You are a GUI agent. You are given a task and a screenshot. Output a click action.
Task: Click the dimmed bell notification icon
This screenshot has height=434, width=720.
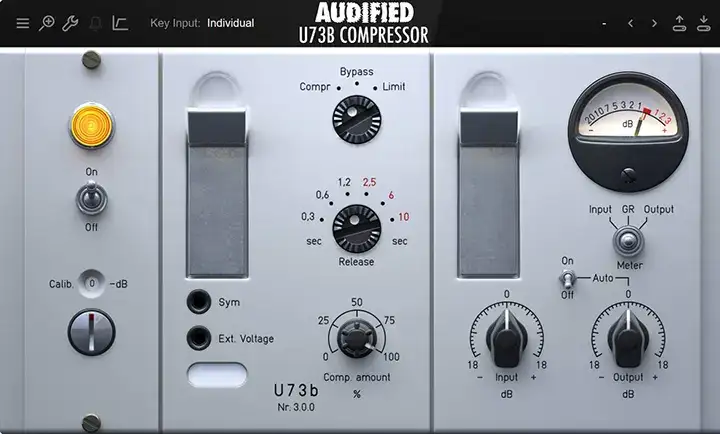(96, 23)
